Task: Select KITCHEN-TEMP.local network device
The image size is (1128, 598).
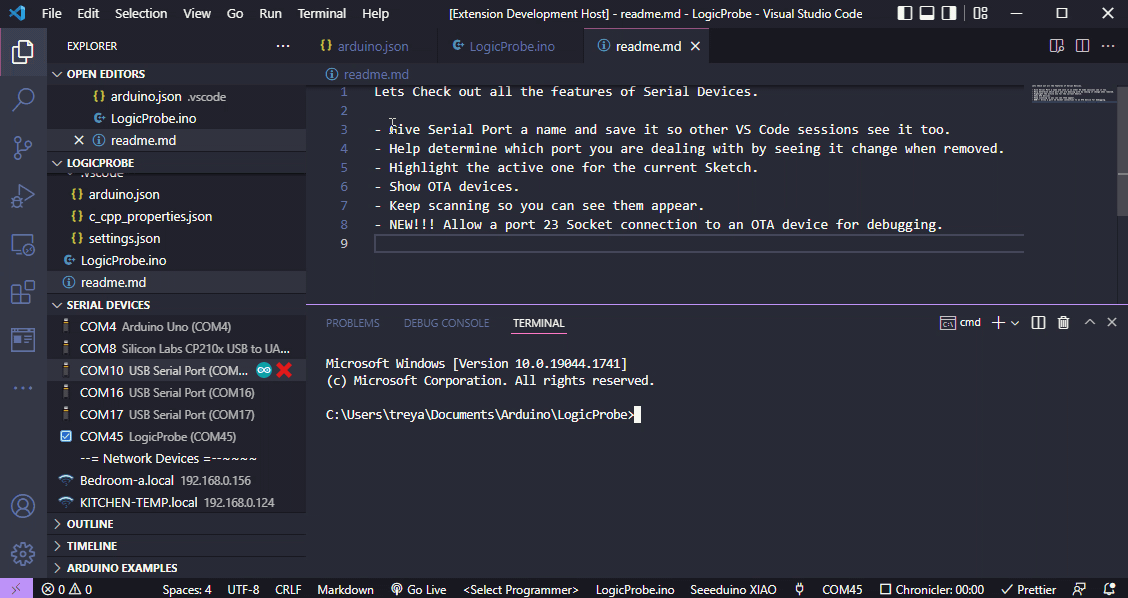Action: pos(177,502)
